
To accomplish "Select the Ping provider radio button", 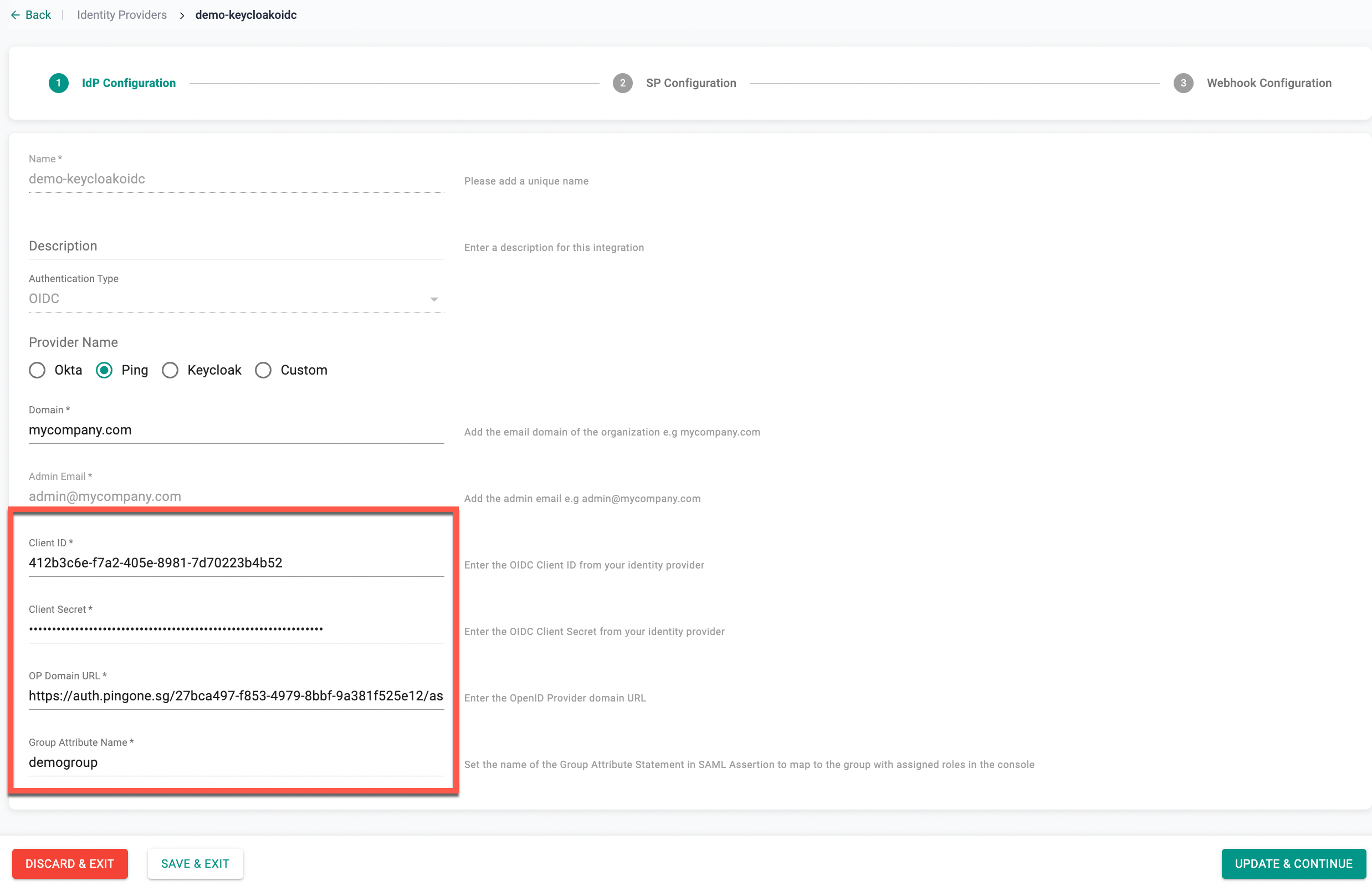I will 104,370.
